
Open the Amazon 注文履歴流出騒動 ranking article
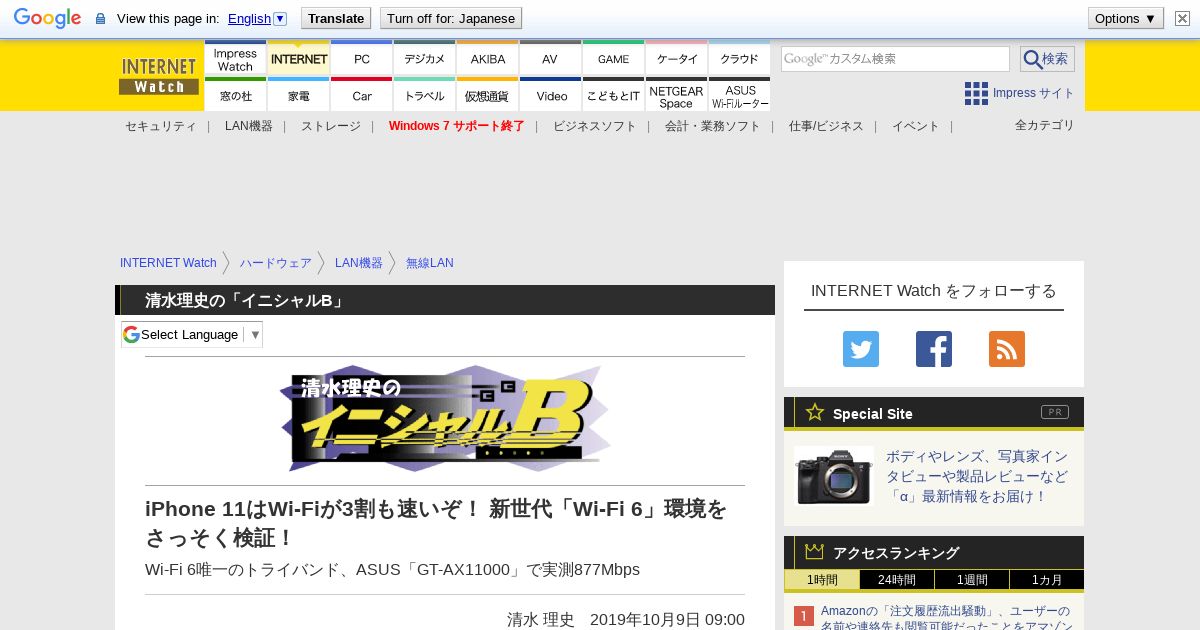[946, 617]
